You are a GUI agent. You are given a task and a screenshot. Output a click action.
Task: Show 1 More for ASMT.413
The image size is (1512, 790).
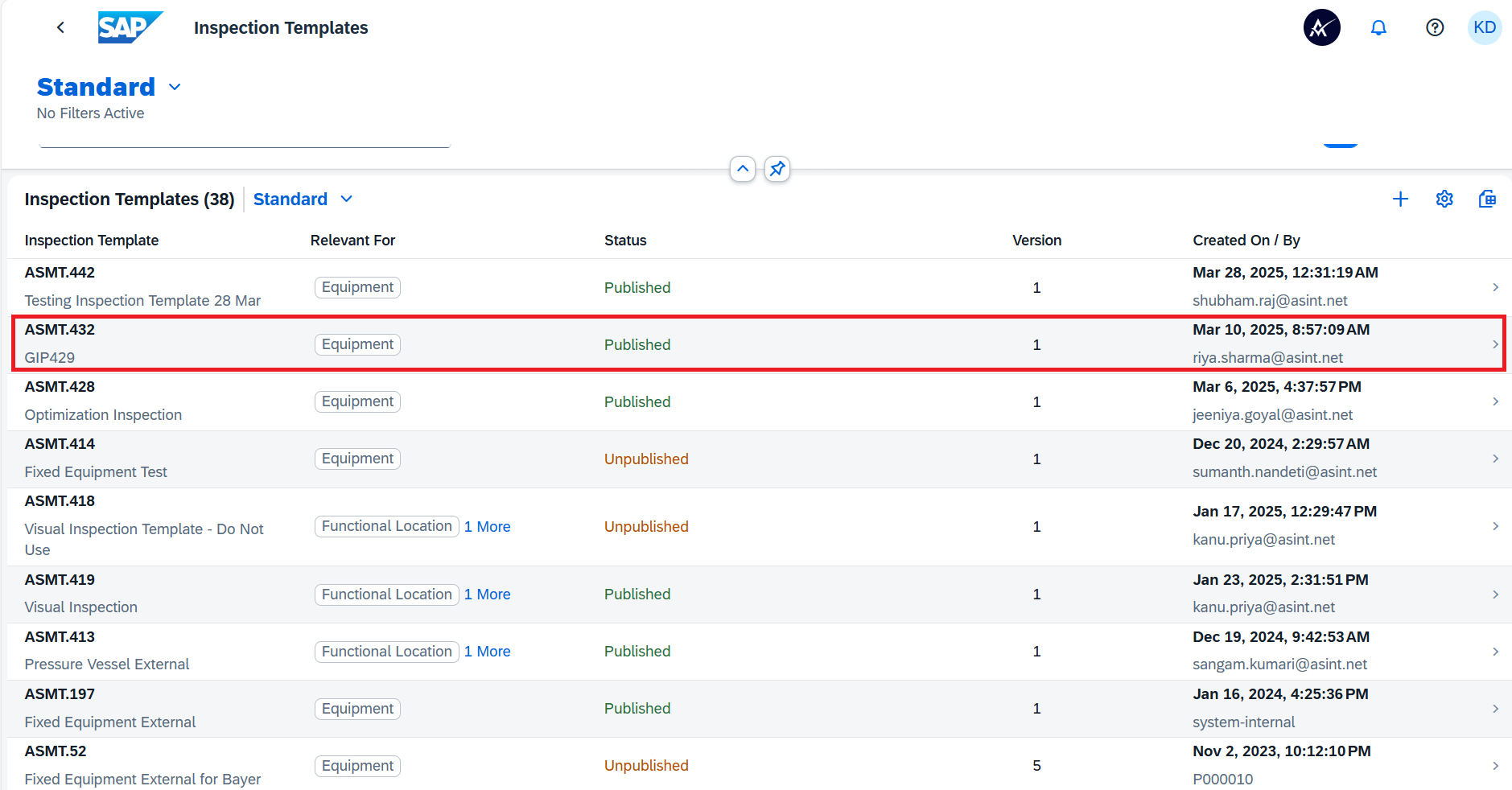[487, 652]
